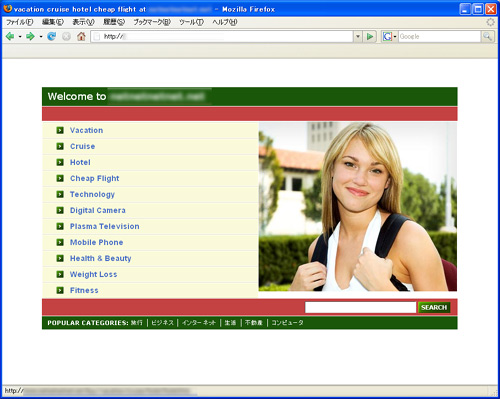
Task: Open the ブックマーク(B) menu
Action: pyautogui.click(x=152, y=22)
